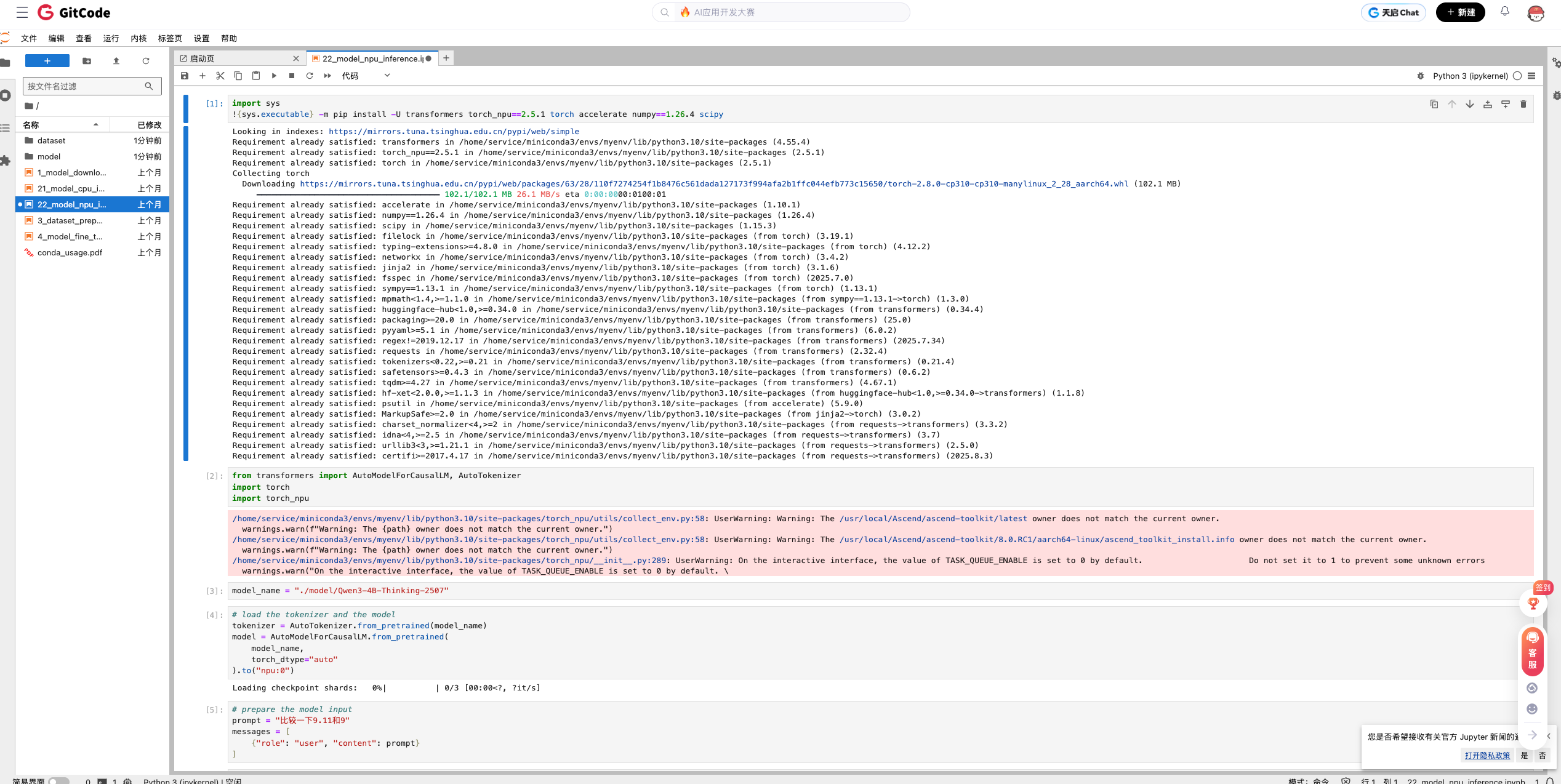
Task: Open the 打开隐私政策 privacy link
Action: click(1486, 755)
